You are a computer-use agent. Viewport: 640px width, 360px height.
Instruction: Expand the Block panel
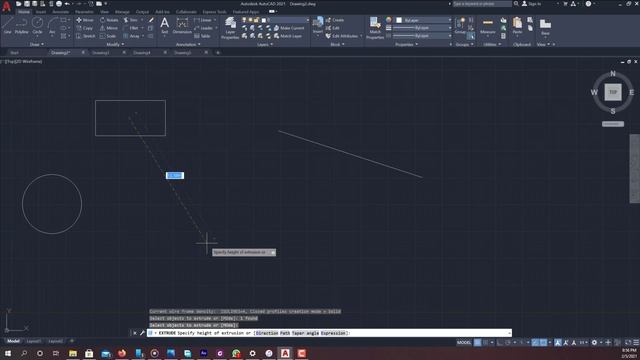(337, 44)
